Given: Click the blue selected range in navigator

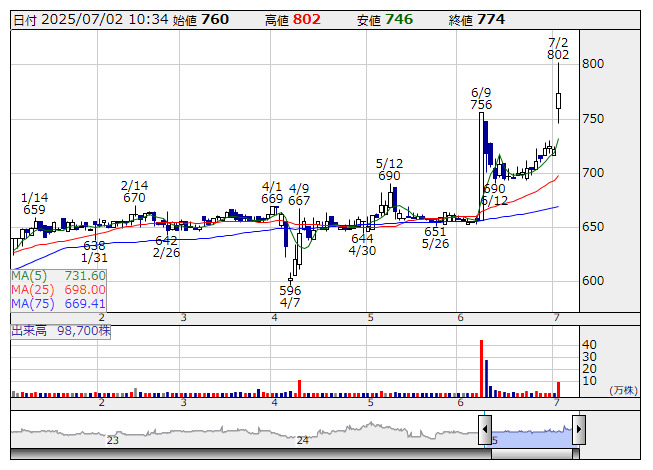Looking at the screenshot, I should click(531, 432).
